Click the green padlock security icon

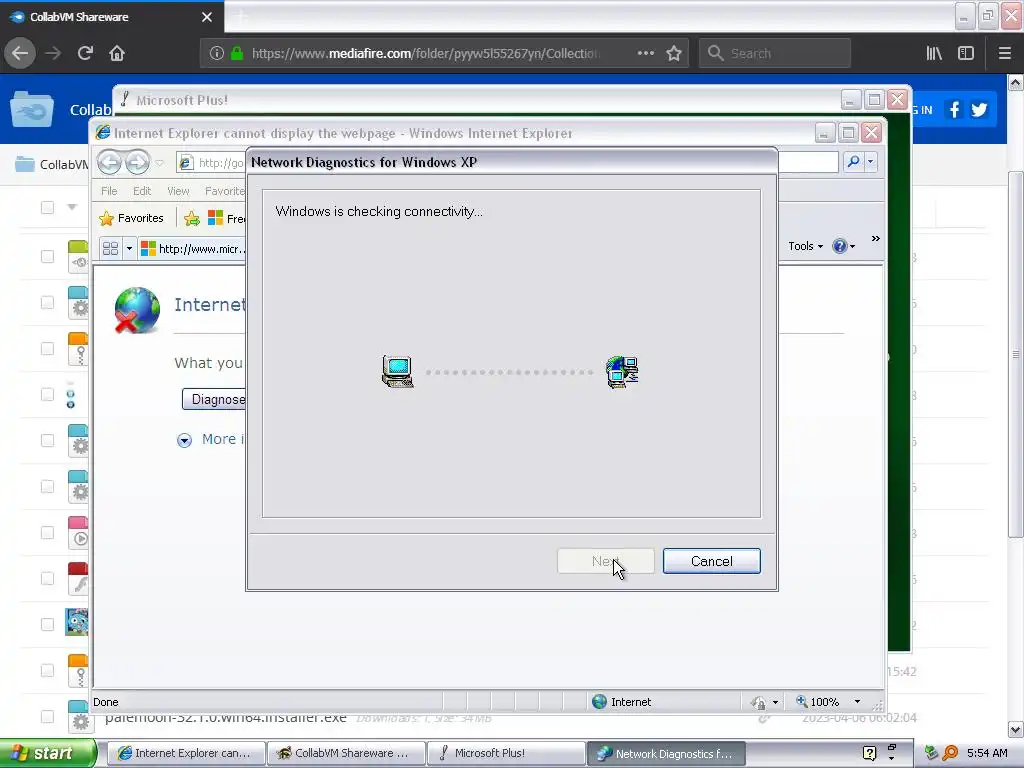(x=237, y=53)
